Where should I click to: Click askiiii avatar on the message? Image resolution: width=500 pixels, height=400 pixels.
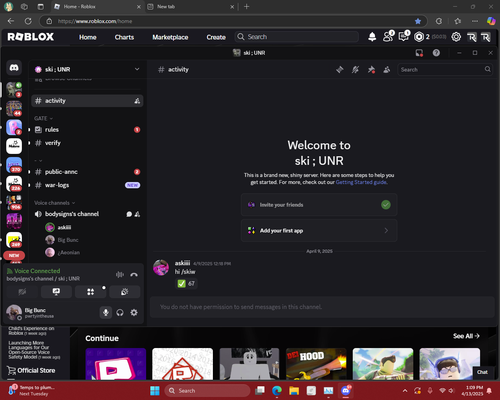click(x=161, y=268)
